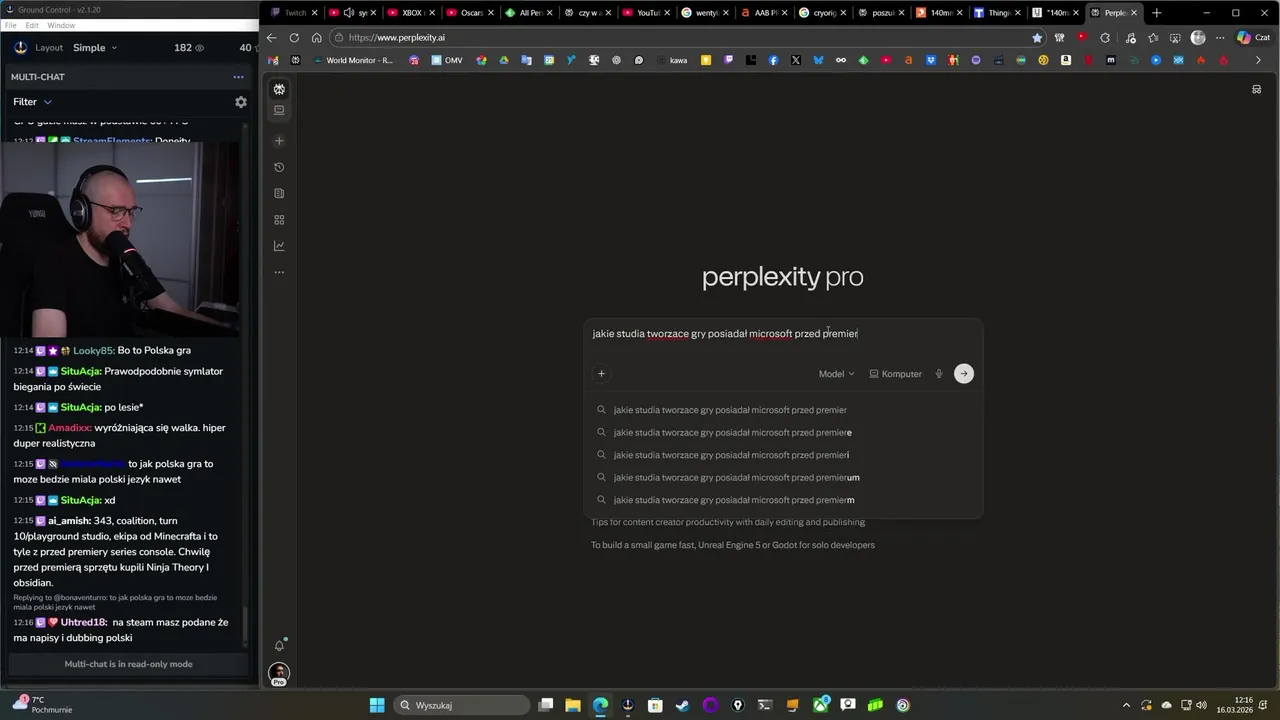Select suggestion ending with 'przed premieri'

(x=783, y=455)
